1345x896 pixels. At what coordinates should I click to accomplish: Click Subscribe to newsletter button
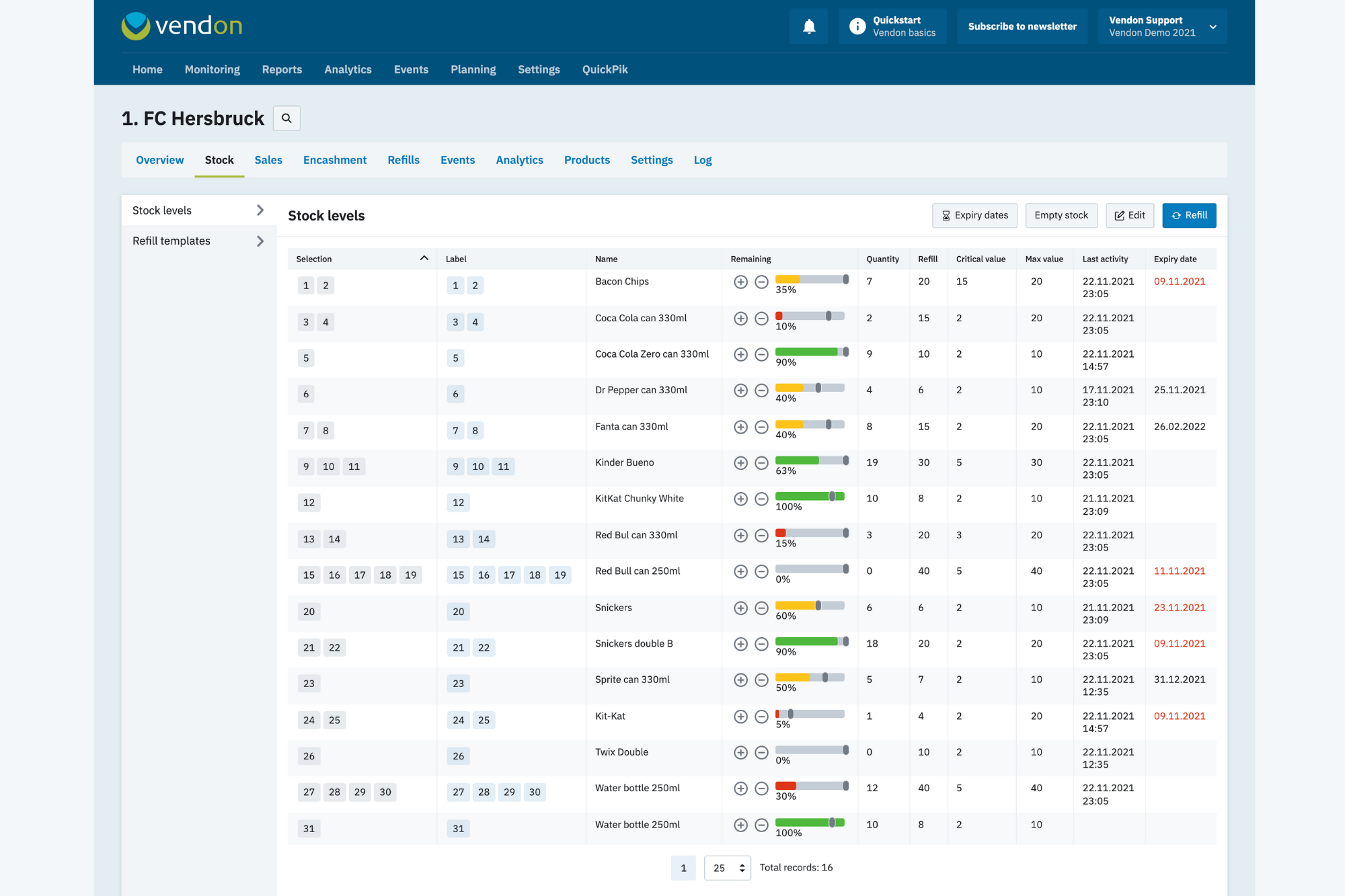tap(1022, 26)
